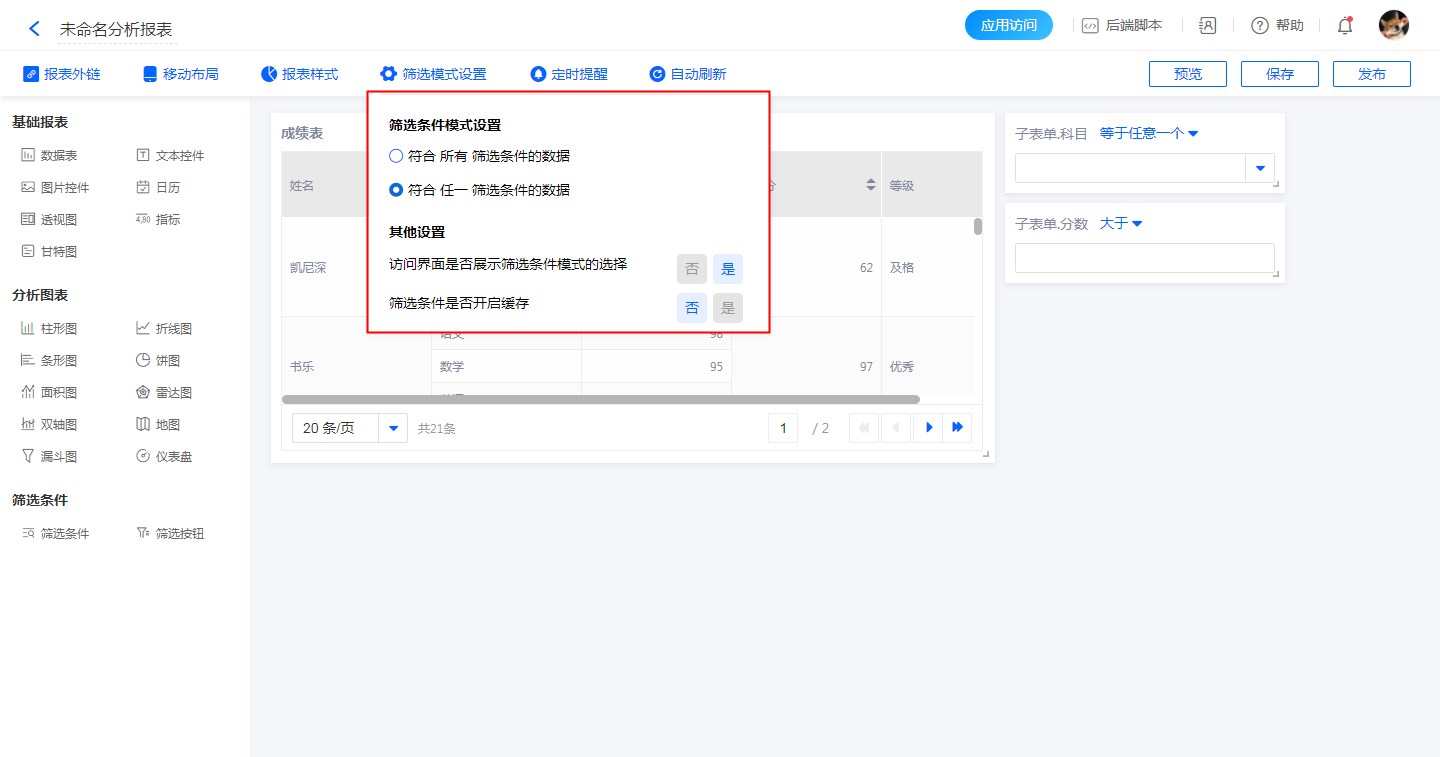Add a 饼图 pie chart component

pyautogui.click(x=158, y=360)
